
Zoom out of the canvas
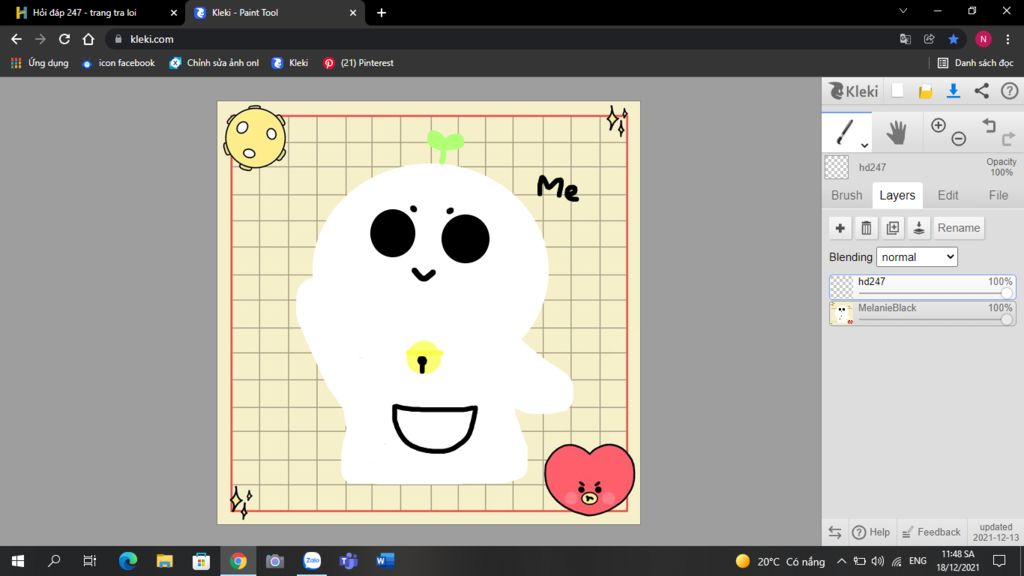(x=959, y=138)
